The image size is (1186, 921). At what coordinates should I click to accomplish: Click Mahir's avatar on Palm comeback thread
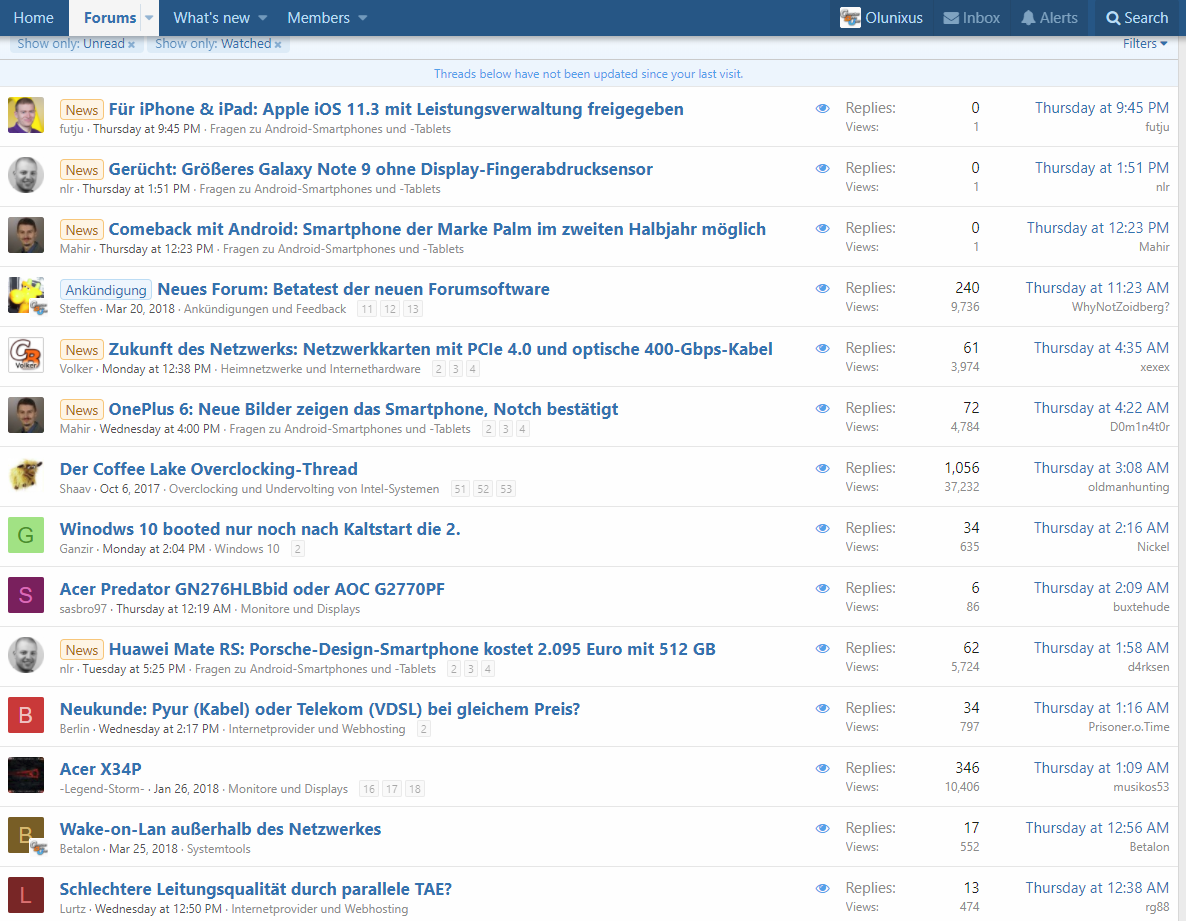point(26,235)
